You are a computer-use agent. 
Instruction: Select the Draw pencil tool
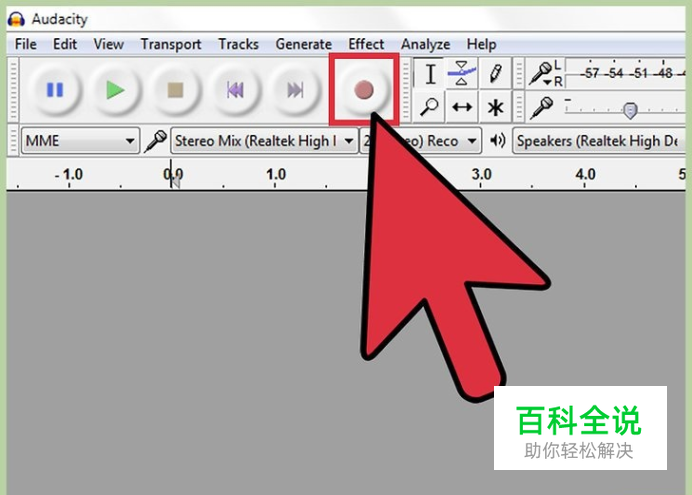coord(495,73)
